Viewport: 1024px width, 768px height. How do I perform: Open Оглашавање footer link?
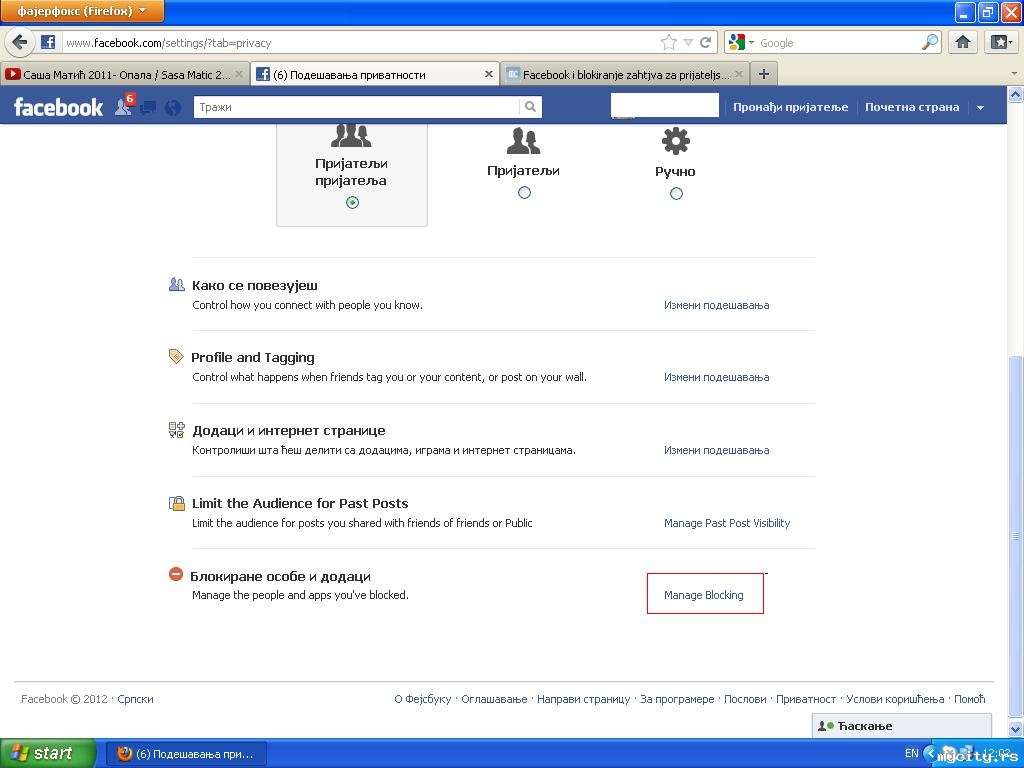[x=494, y=699]
